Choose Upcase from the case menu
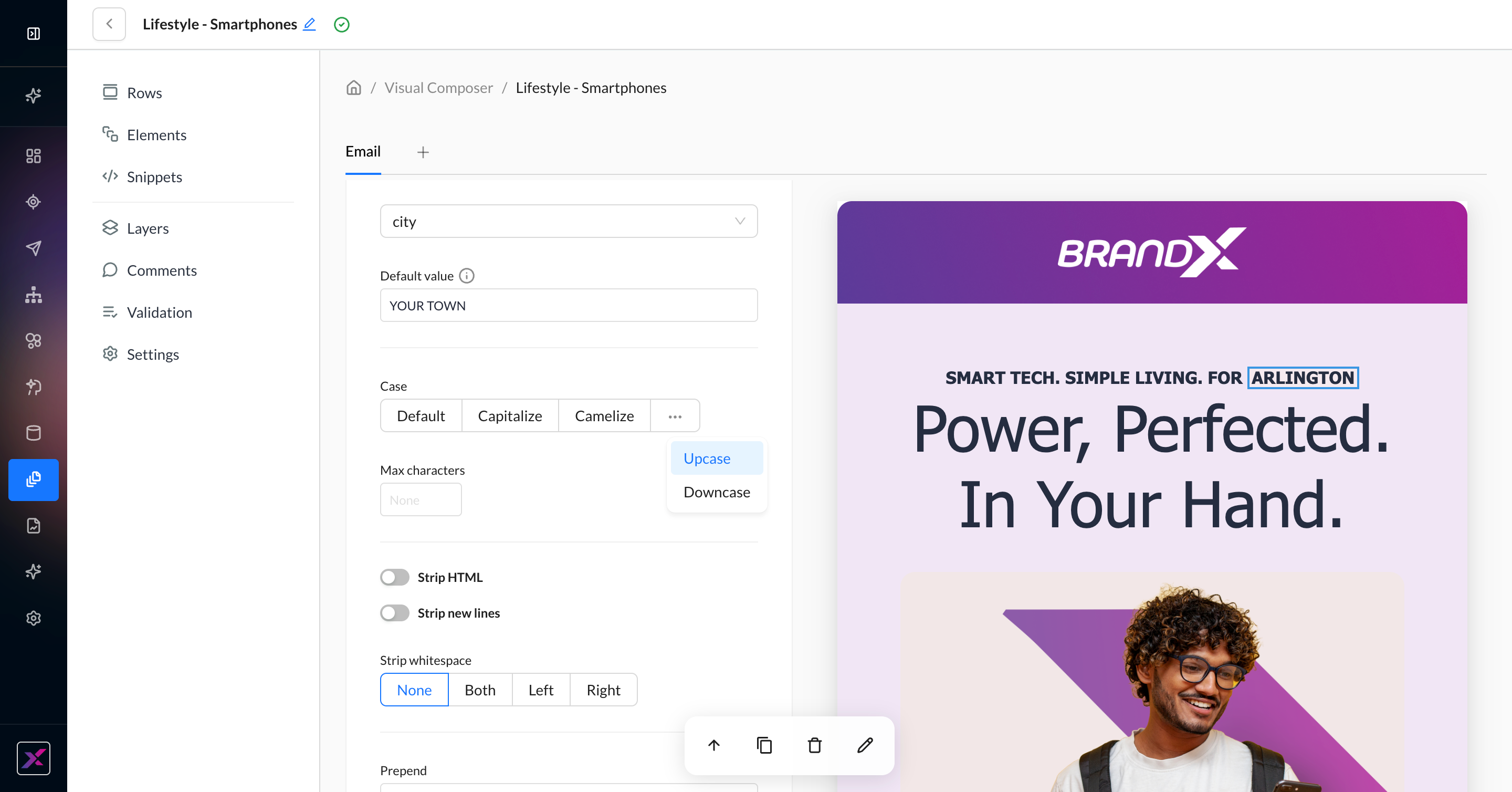 click(x=717, y=458)
